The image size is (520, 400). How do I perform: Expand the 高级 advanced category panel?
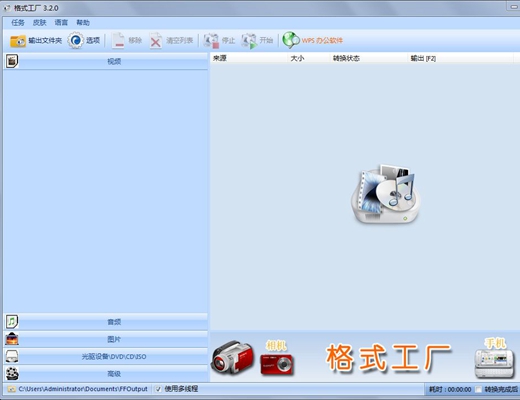tap(106, 374)
